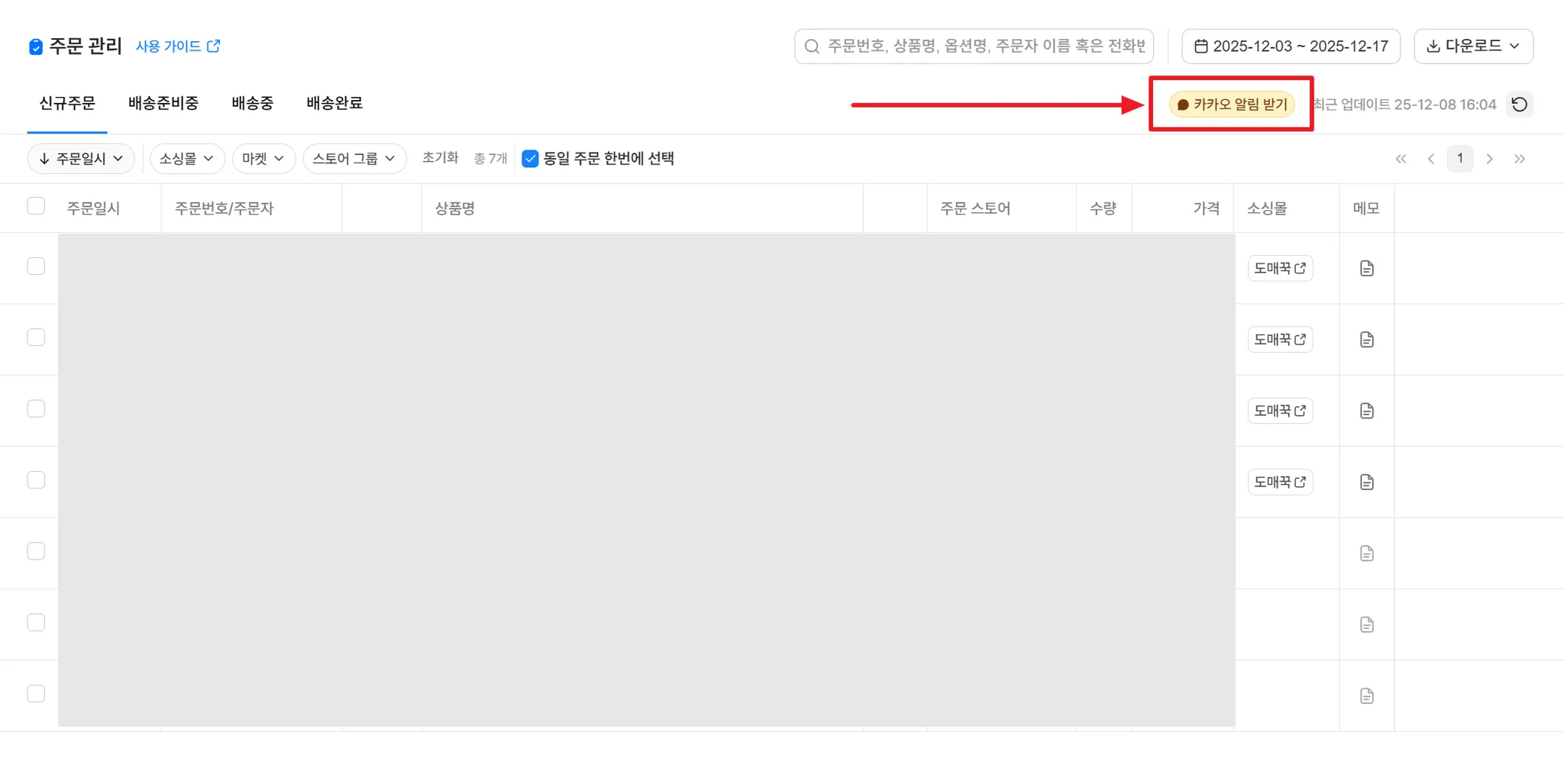
Task: Open the memo icon in the first order row
Action: tap(1367, 269)
